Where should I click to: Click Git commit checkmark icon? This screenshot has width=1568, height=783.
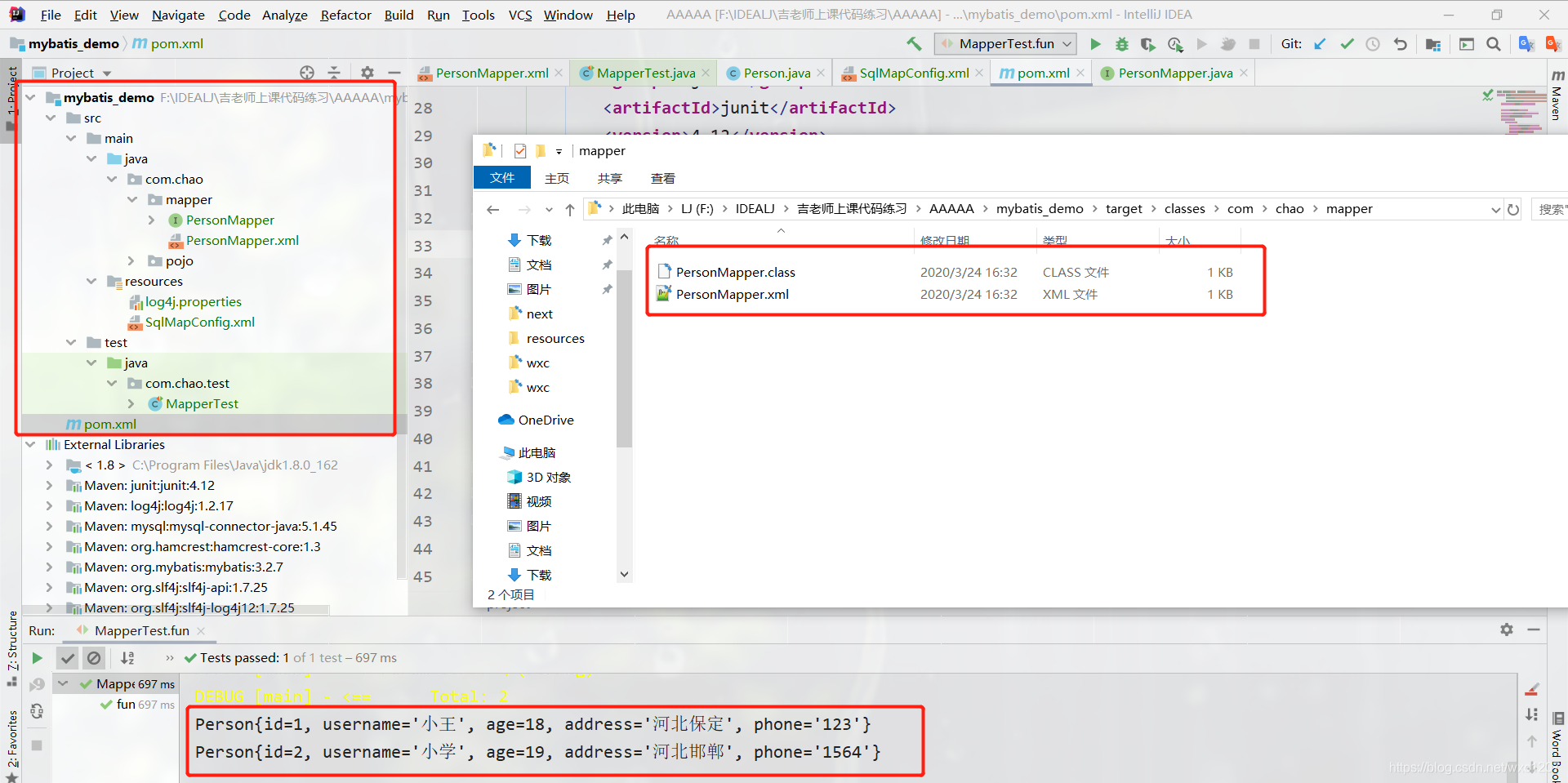coord(1347,44)
